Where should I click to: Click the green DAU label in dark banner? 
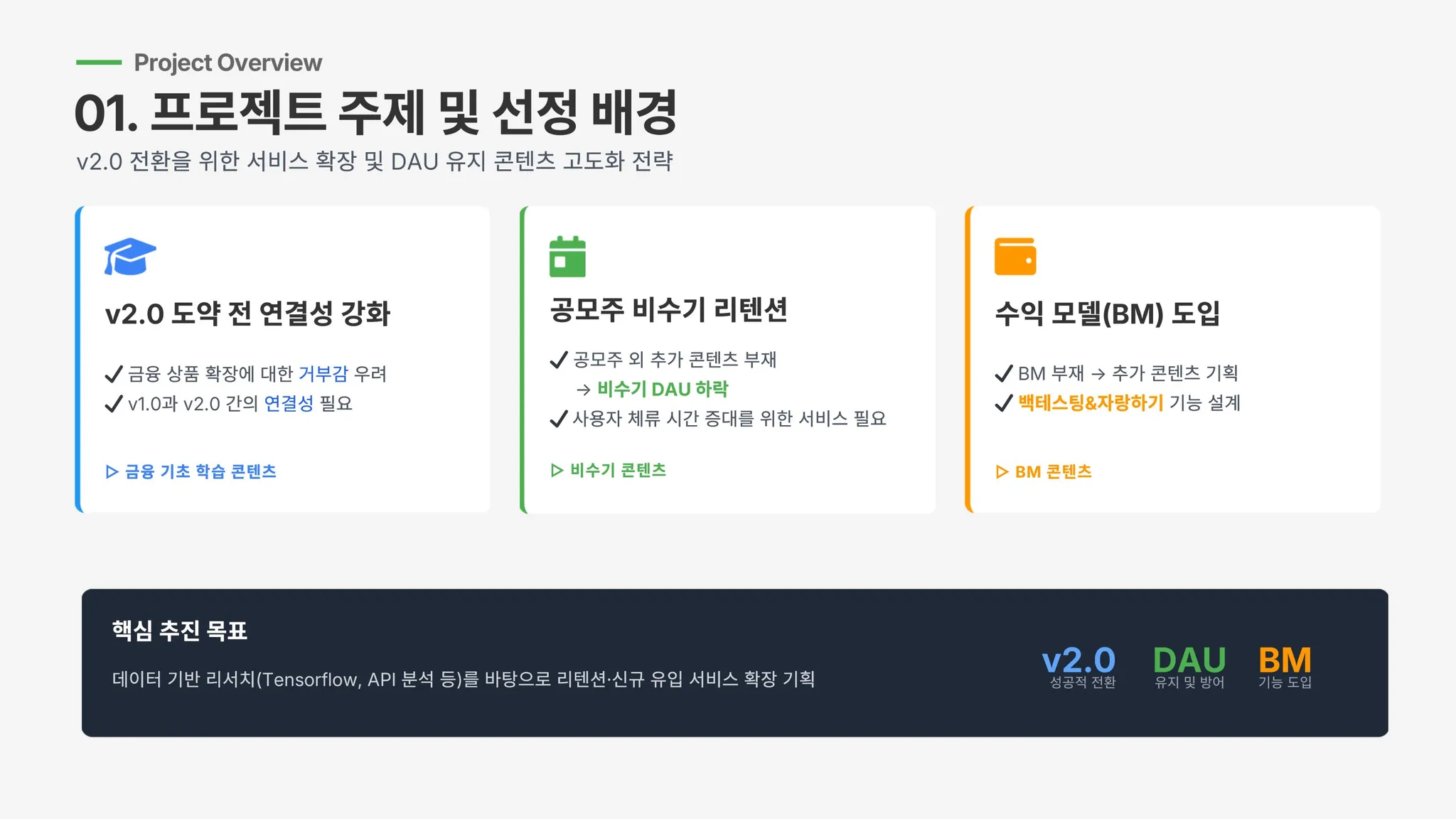tap(1189, 660)
